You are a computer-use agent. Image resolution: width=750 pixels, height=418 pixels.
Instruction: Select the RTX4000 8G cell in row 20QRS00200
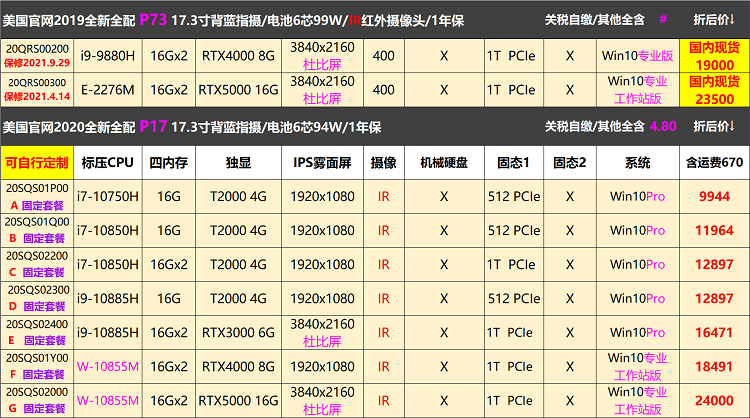coord(238,56)
